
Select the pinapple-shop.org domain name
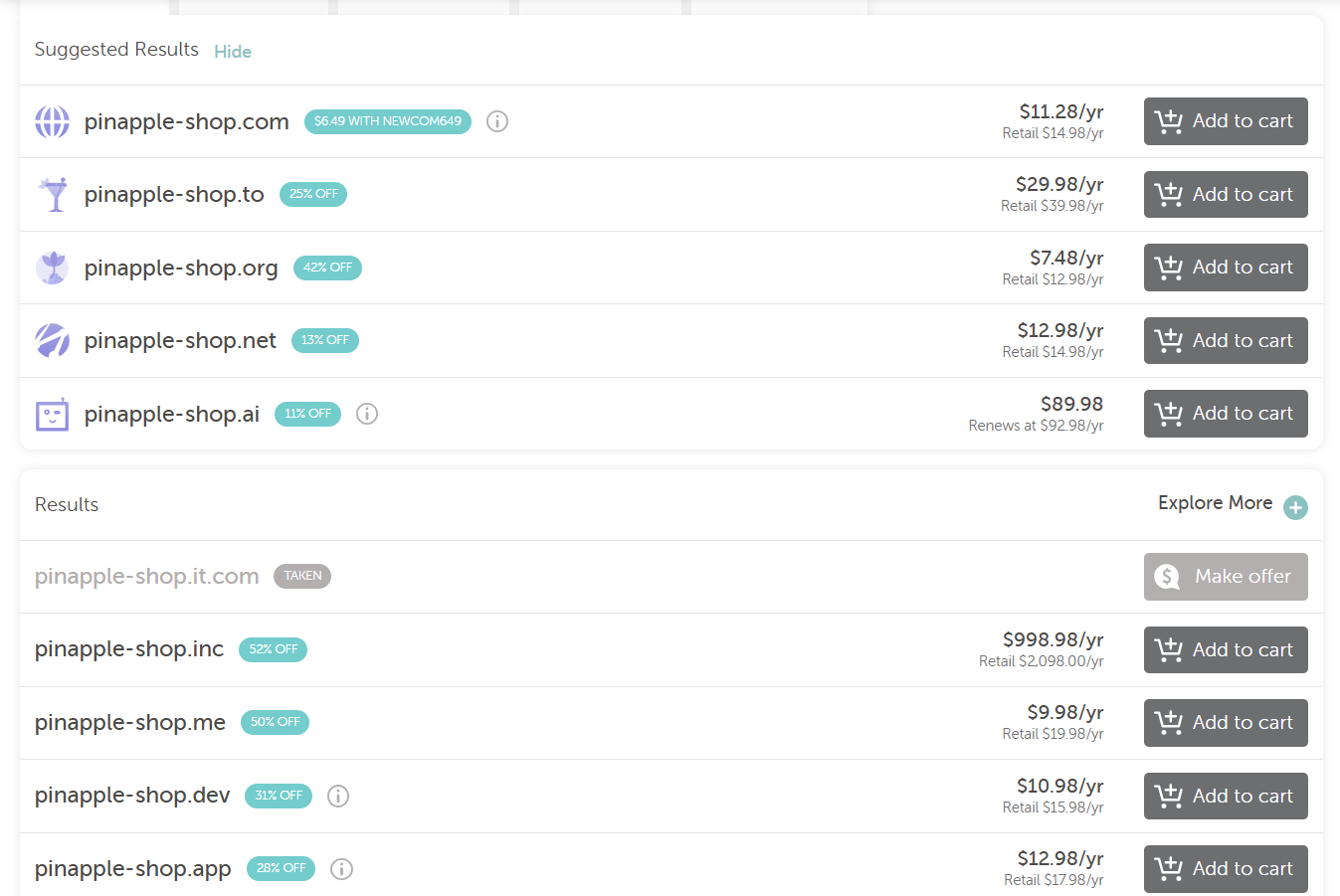tap(181, 268)
